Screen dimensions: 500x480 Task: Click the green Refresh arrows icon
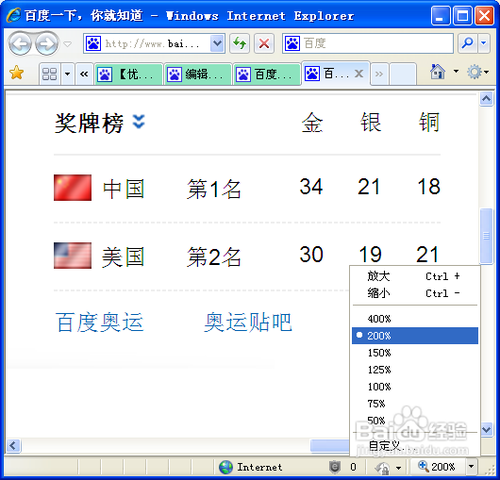pos(239,43)
